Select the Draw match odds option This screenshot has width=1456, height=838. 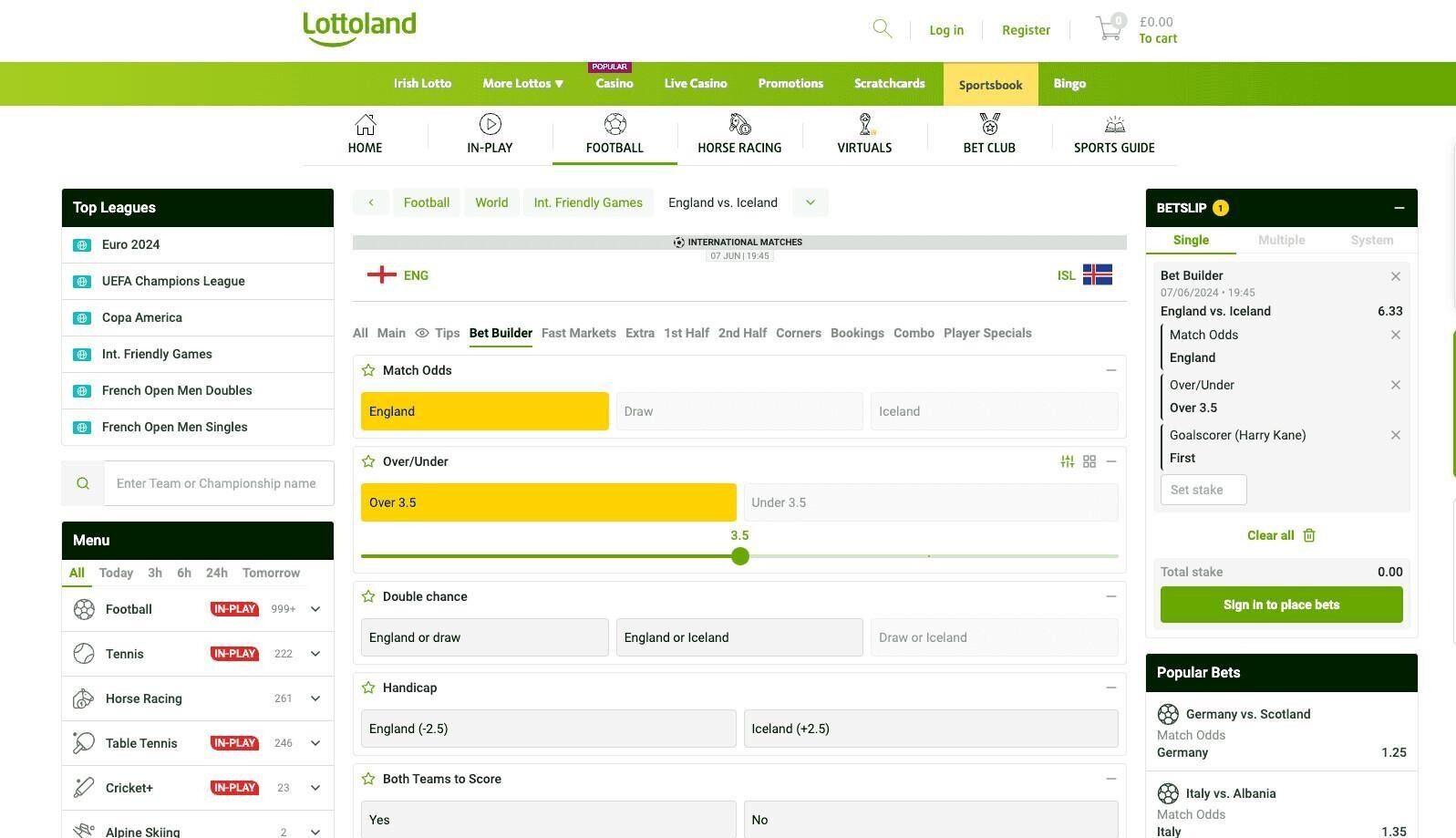tap(739, 411)
